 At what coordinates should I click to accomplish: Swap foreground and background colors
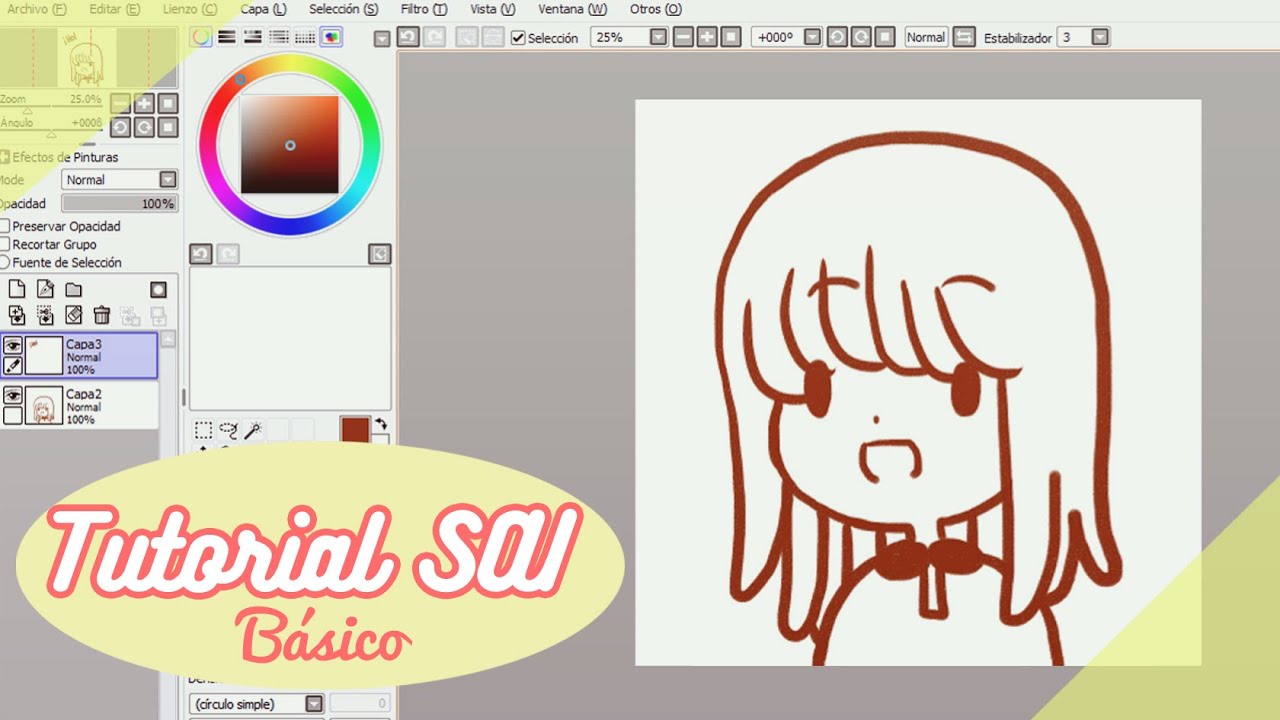click(380, 424)
